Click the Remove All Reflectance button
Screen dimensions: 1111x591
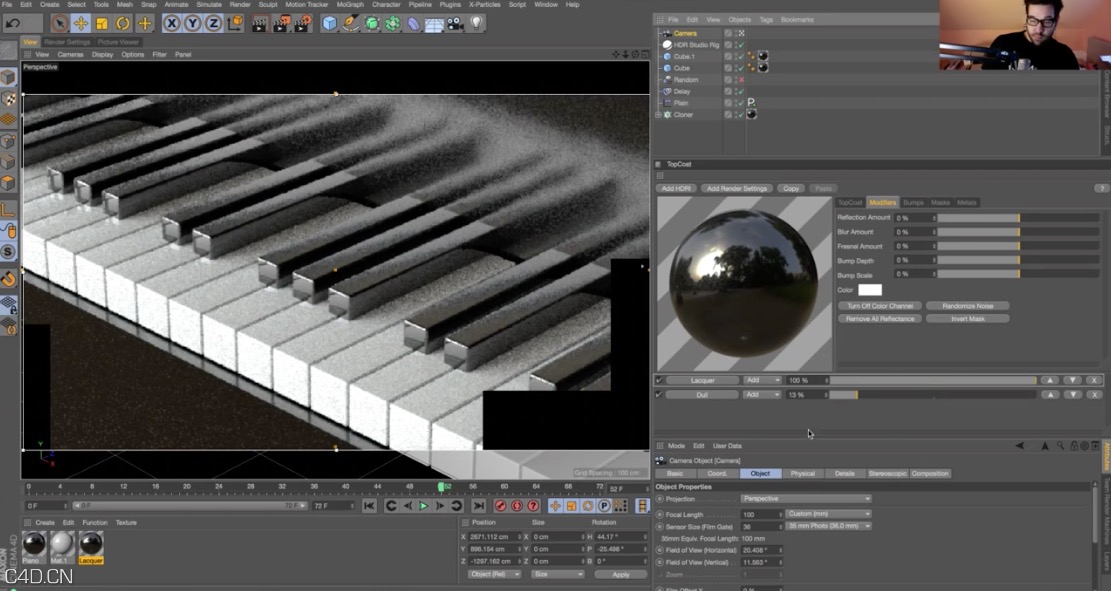tap(878, 319)
